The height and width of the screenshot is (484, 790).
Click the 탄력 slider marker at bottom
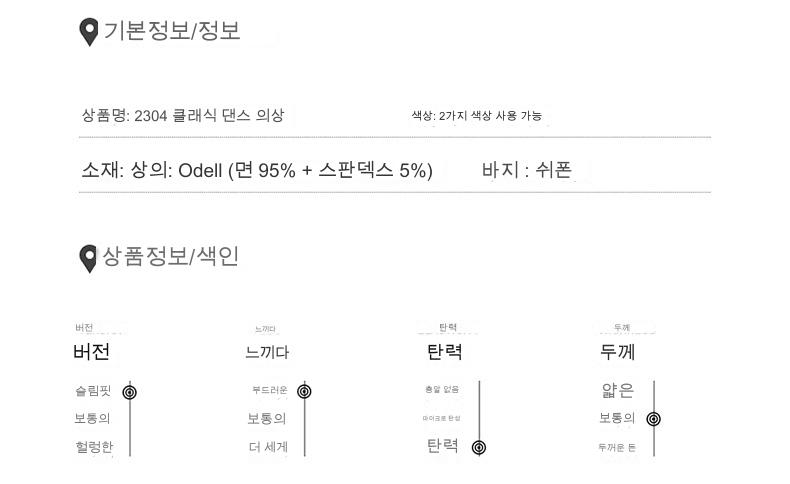pos(479,447)
